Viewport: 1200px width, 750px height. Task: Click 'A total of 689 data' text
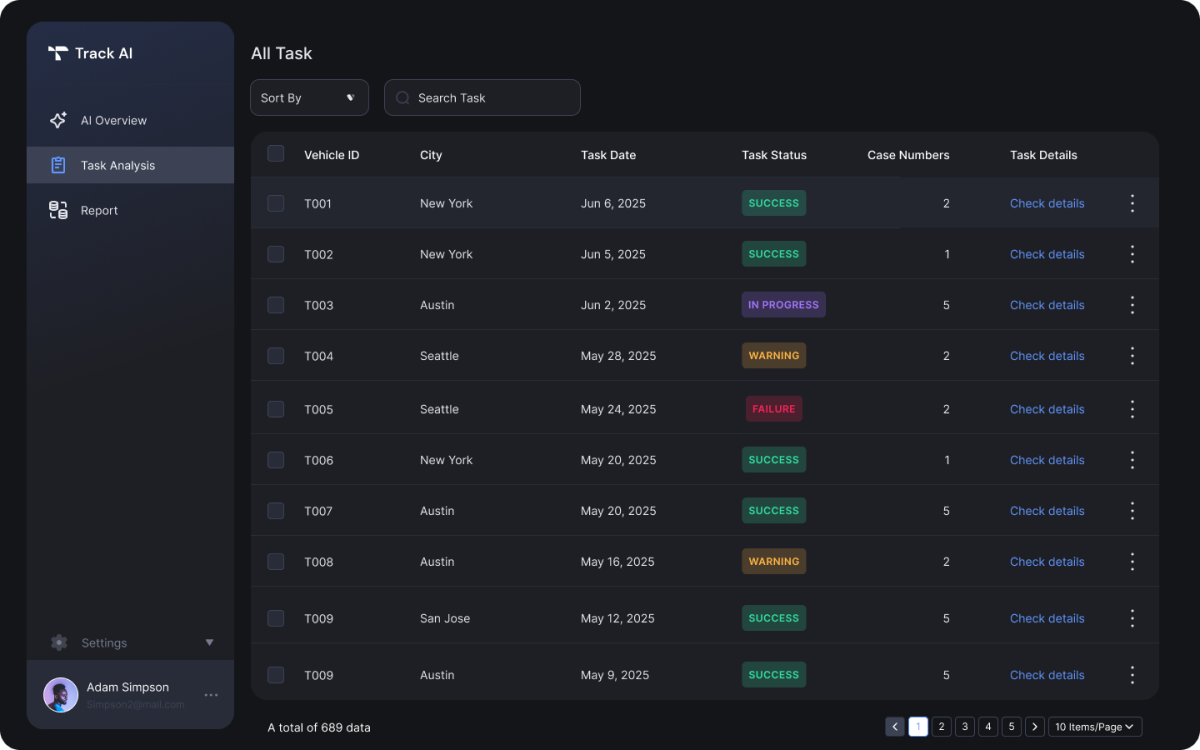click(319, 727)
